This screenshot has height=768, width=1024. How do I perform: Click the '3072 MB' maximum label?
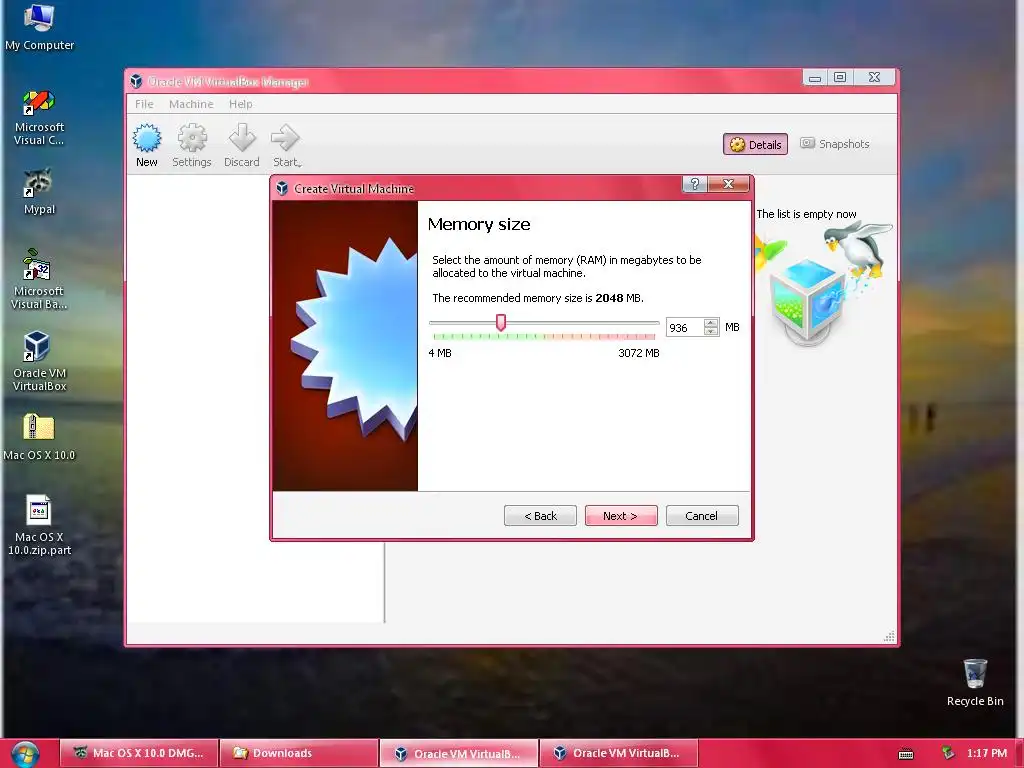coord(639,353)
